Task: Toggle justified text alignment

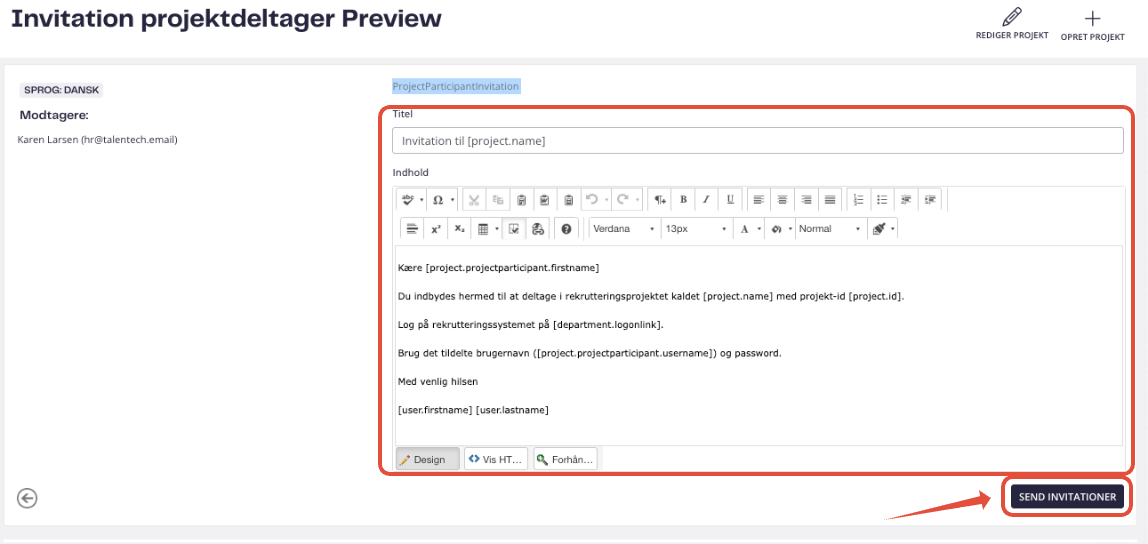Action: tap(830, 199)
